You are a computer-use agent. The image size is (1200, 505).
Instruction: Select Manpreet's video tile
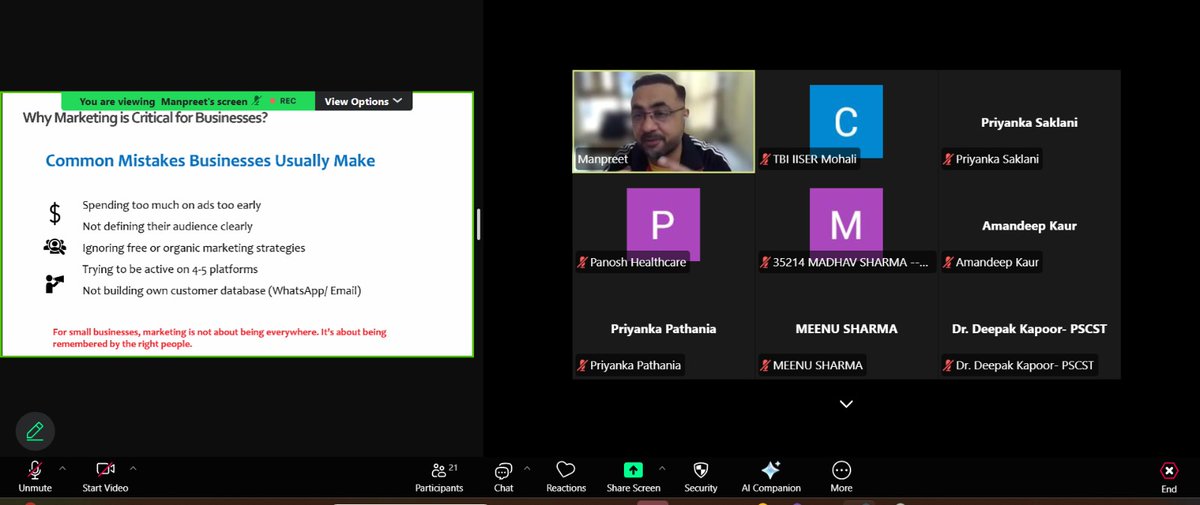click(663, 121)
